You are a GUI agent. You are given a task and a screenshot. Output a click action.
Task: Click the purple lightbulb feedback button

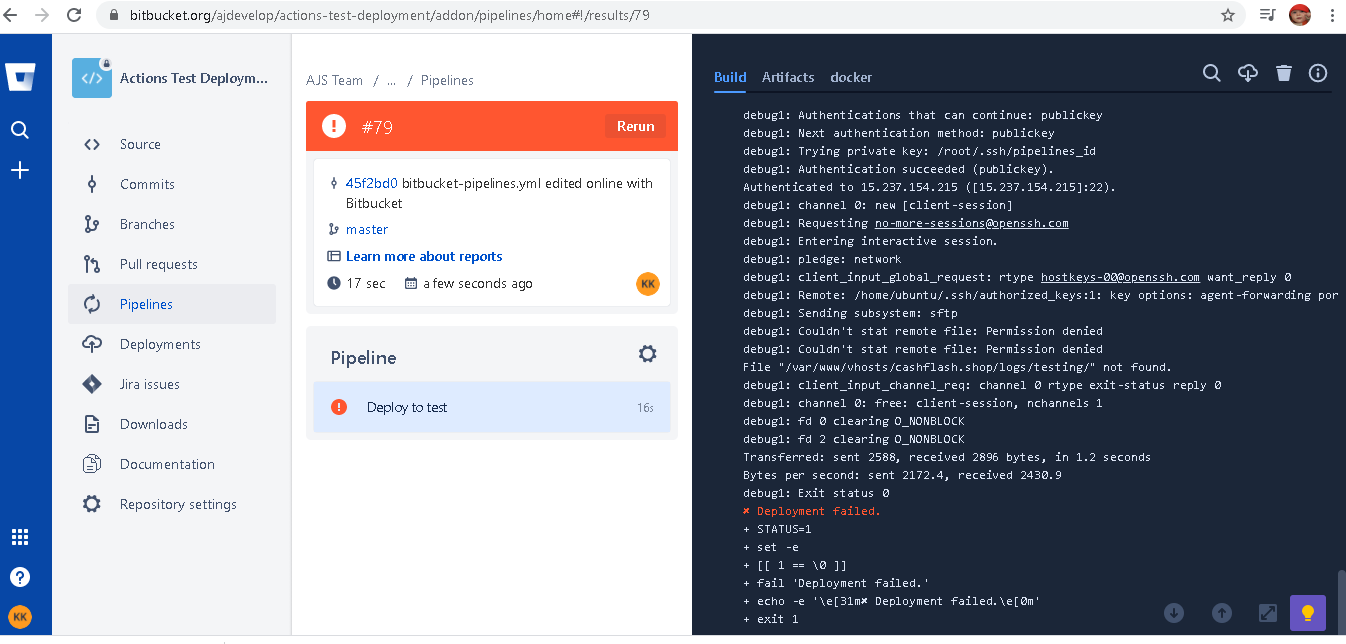coord(1308,612)
